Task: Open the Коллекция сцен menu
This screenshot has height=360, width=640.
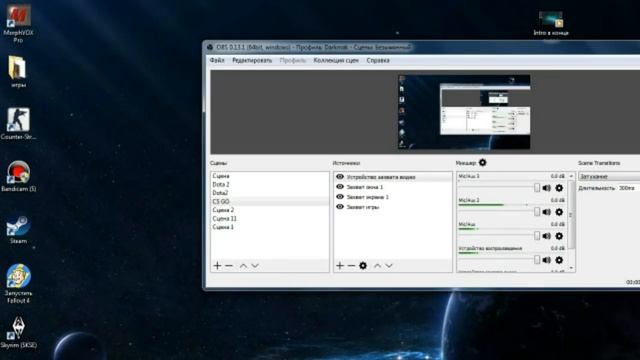Action: 336,60
